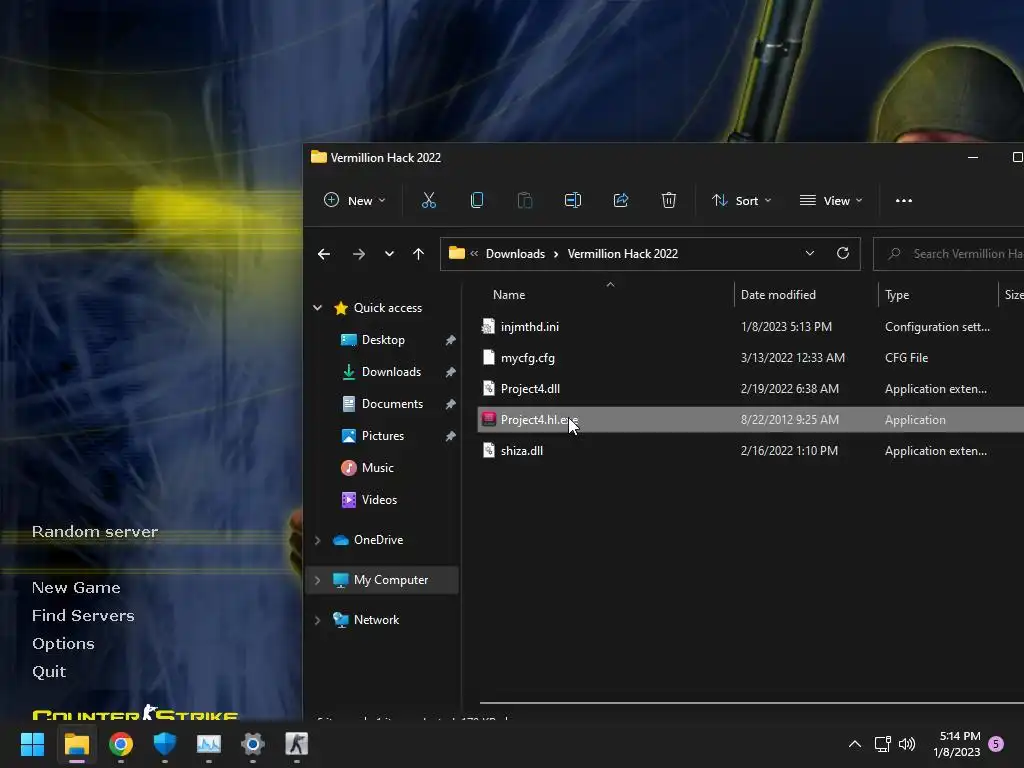This screenshot has width=1024, height=768.
Task: Click the Rename icon in toolbar
Action: (573, 200)
